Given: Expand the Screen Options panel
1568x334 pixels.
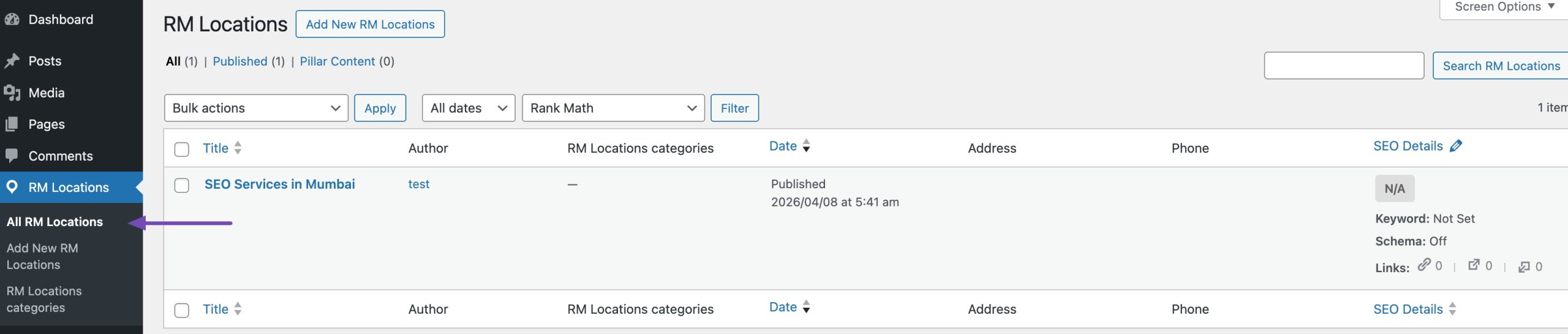Looking at the screenshot, I should (1504, 7).
